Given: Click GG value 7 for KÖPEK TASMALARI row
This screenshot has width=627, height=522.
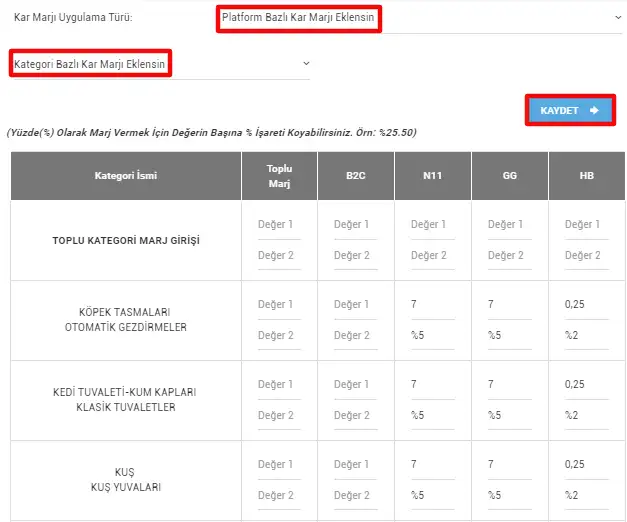Looking at the screenshot, I should pos(510,305).
